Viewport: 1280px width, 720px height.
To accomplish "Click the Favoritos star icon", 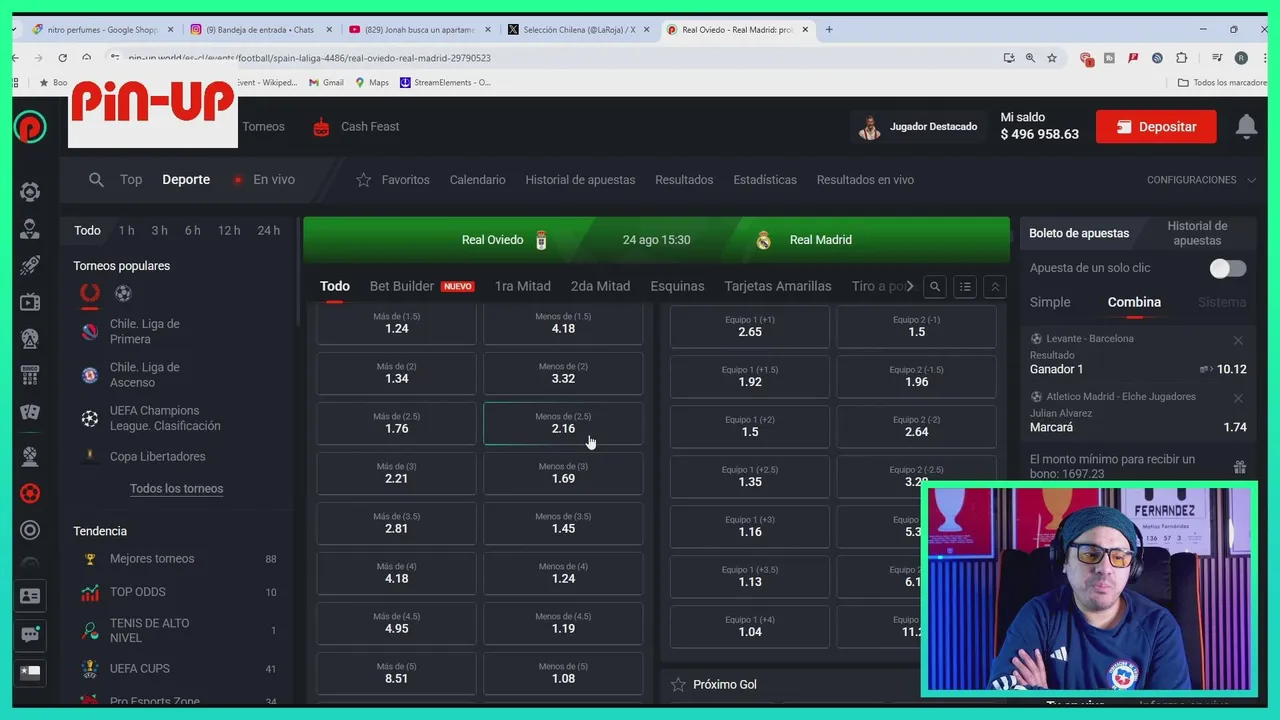I will [364, 180].
